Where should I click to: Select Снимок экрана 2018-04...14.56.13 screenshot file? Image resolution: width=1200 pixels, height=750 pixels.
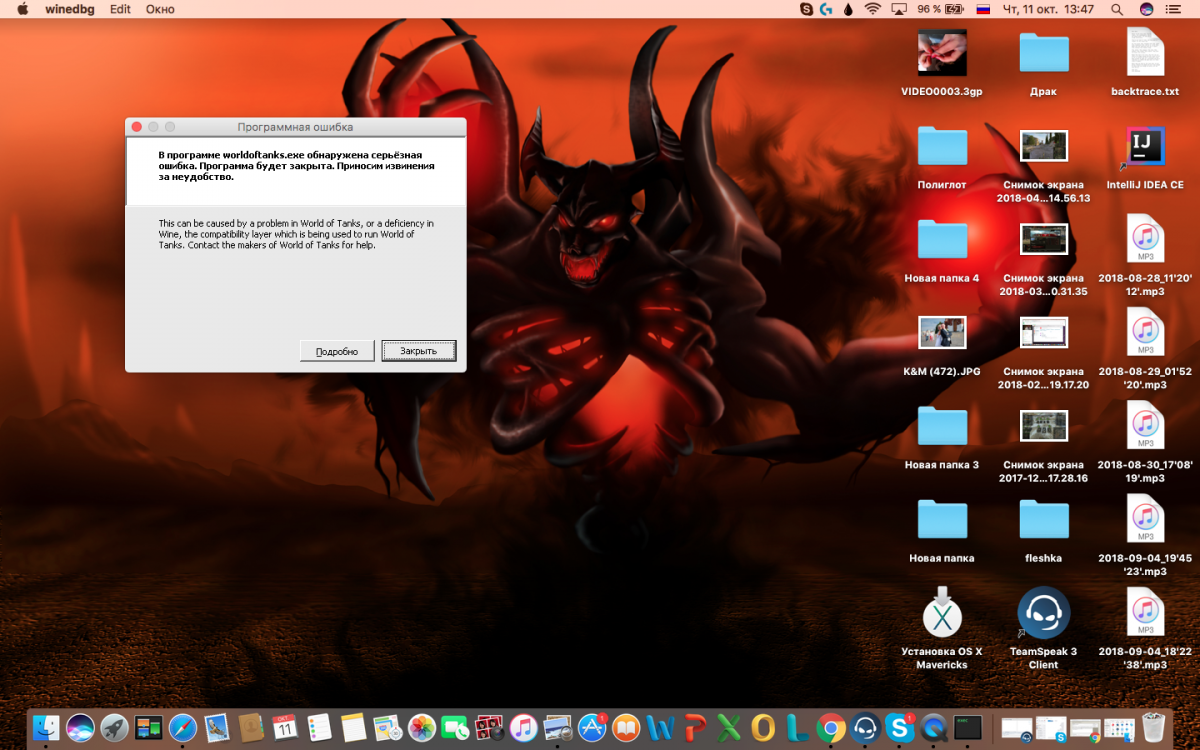click(1043, 165)
